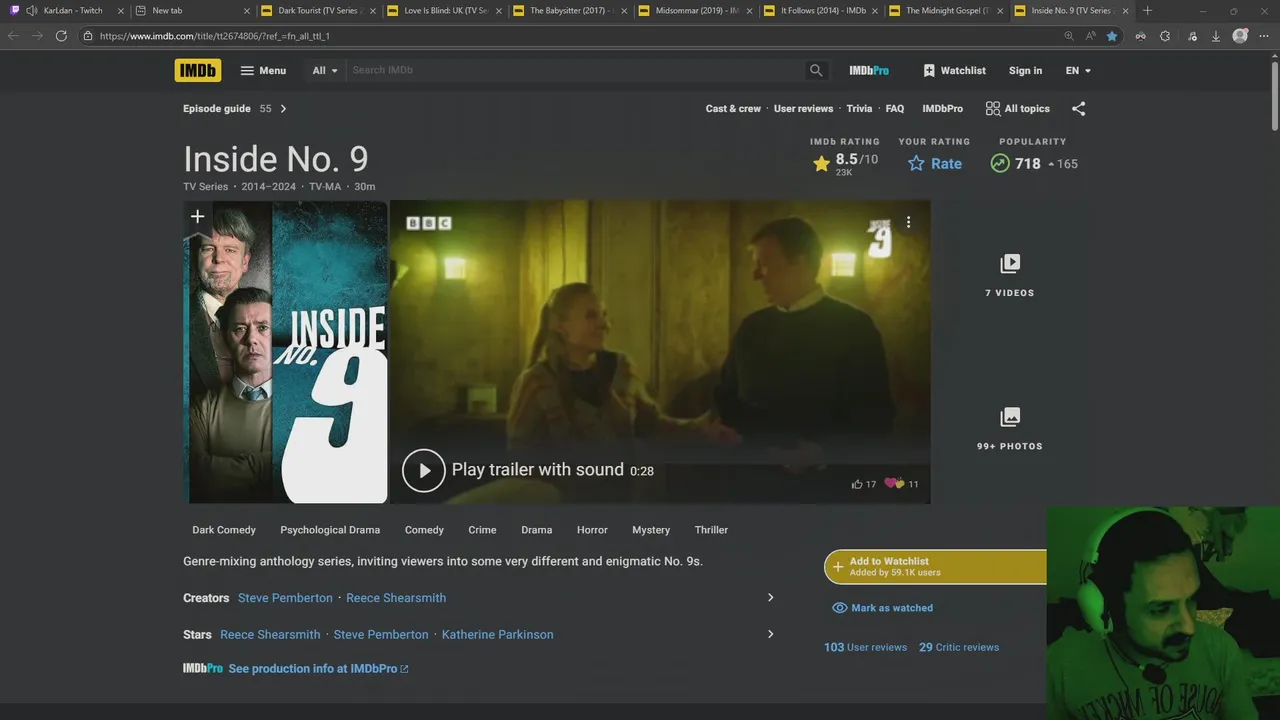Click the address bar URL
The width and height of the screenshot is (1280, 720).
(x=214, y=36)
